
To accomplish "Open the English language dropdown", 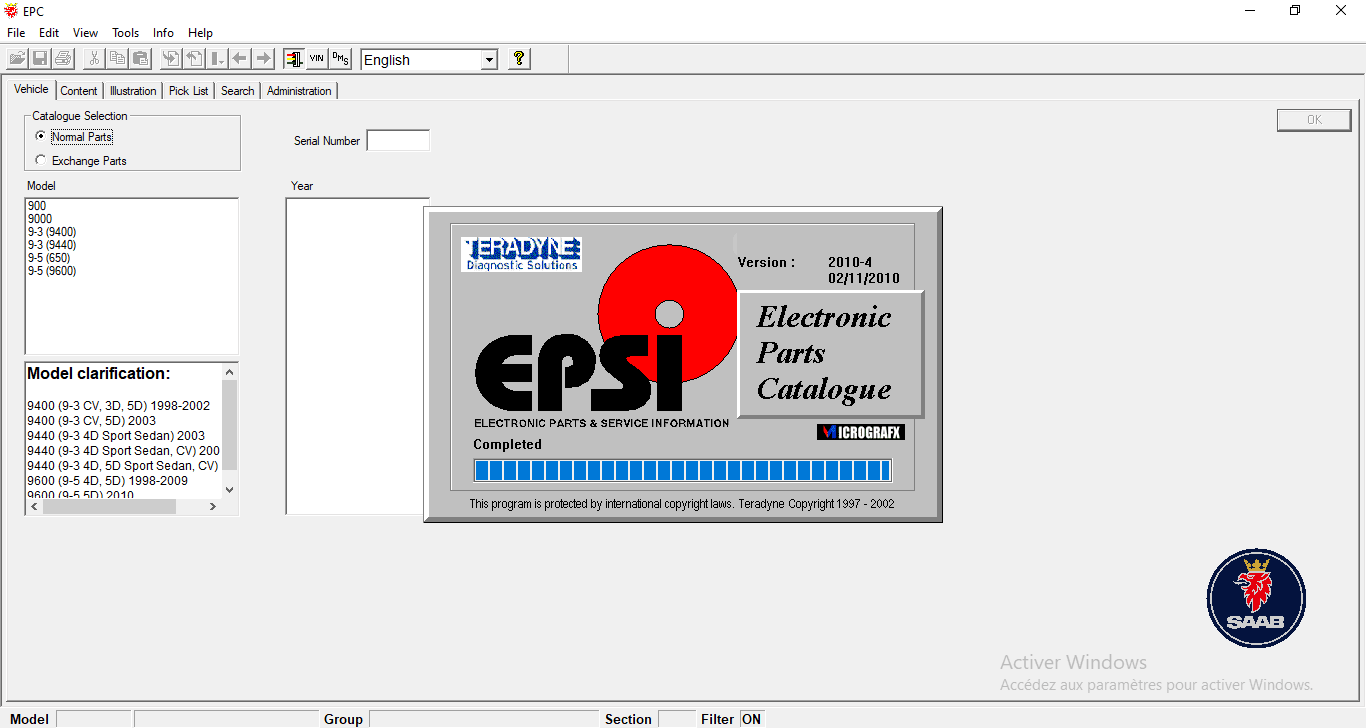I will click(x=490, y=59).
